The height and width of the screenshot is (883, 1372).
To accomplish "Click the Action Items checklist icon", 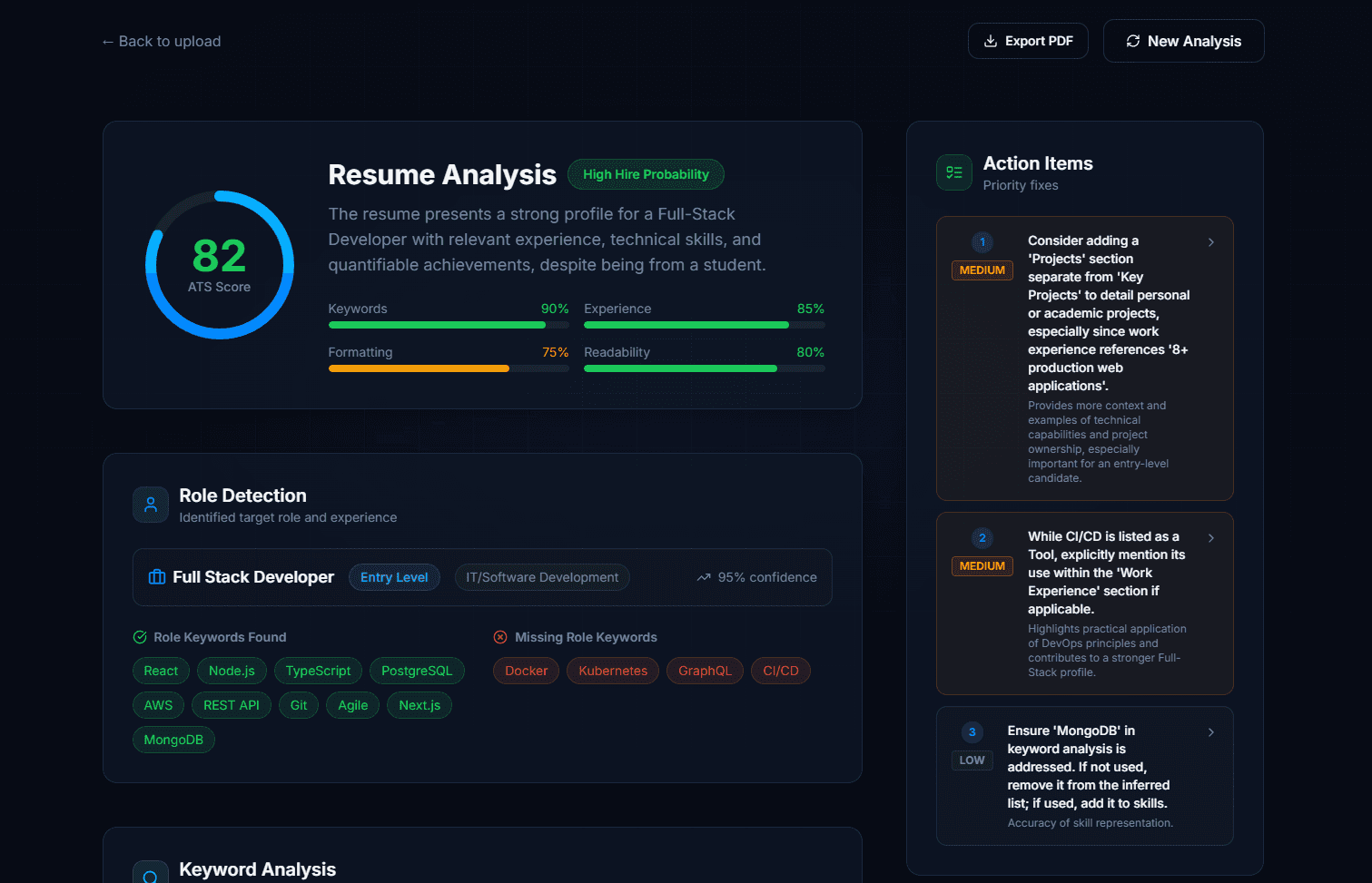I will coord(953,172).
